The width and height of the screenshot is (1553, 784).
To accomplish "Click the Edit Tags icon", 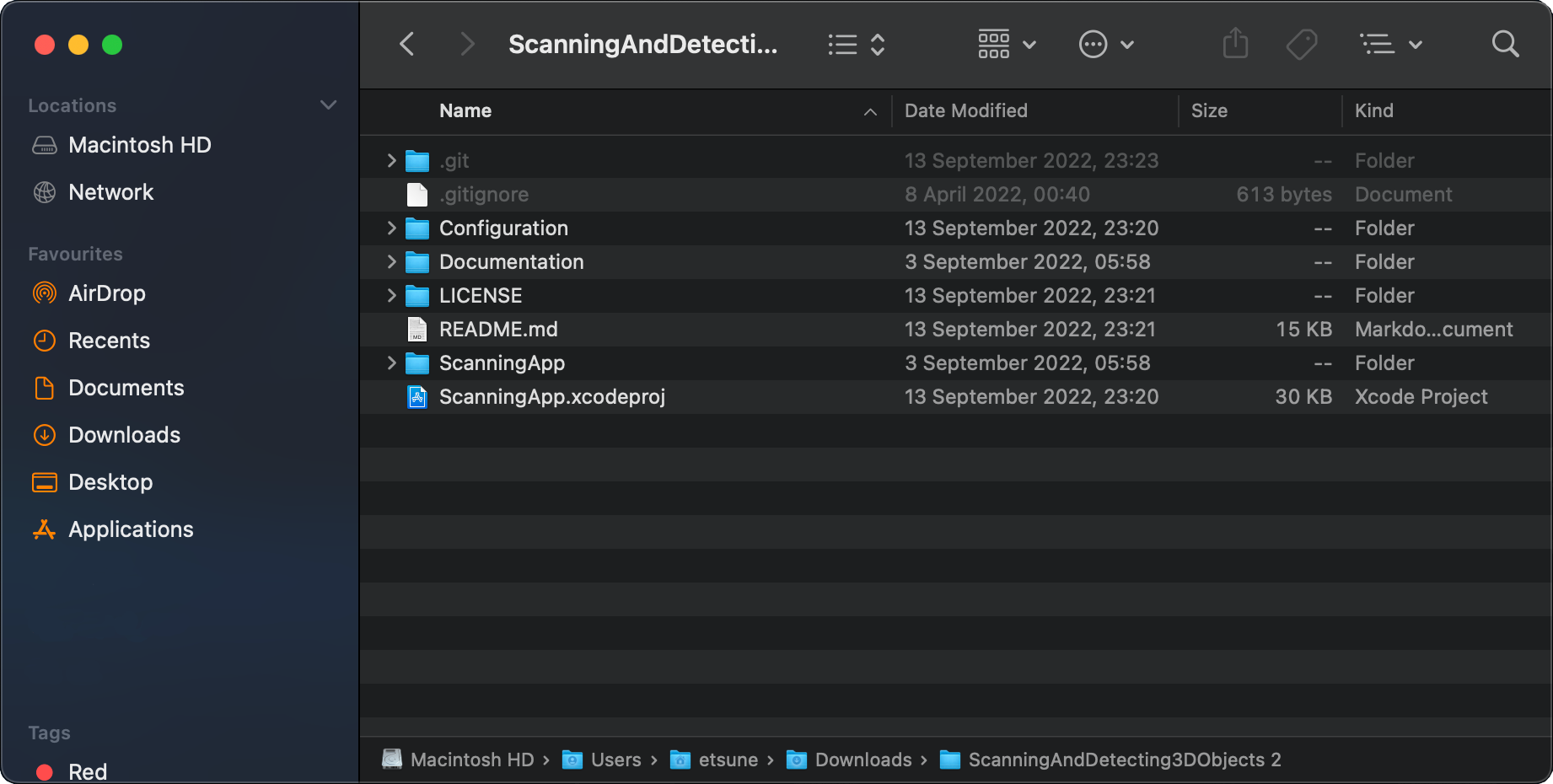I will [x=1302, y=44].
